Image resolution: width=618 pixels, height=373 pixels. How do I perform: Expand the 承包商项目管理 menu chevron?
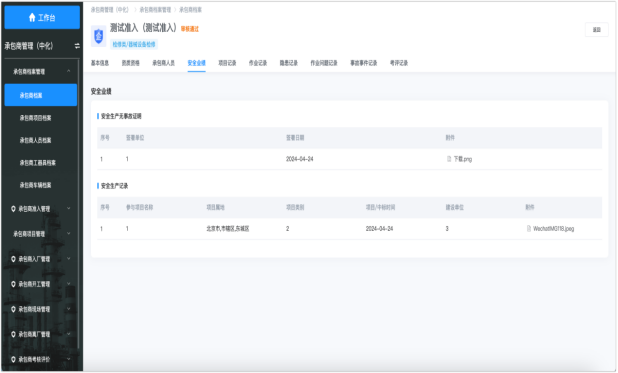coord(69,233)
